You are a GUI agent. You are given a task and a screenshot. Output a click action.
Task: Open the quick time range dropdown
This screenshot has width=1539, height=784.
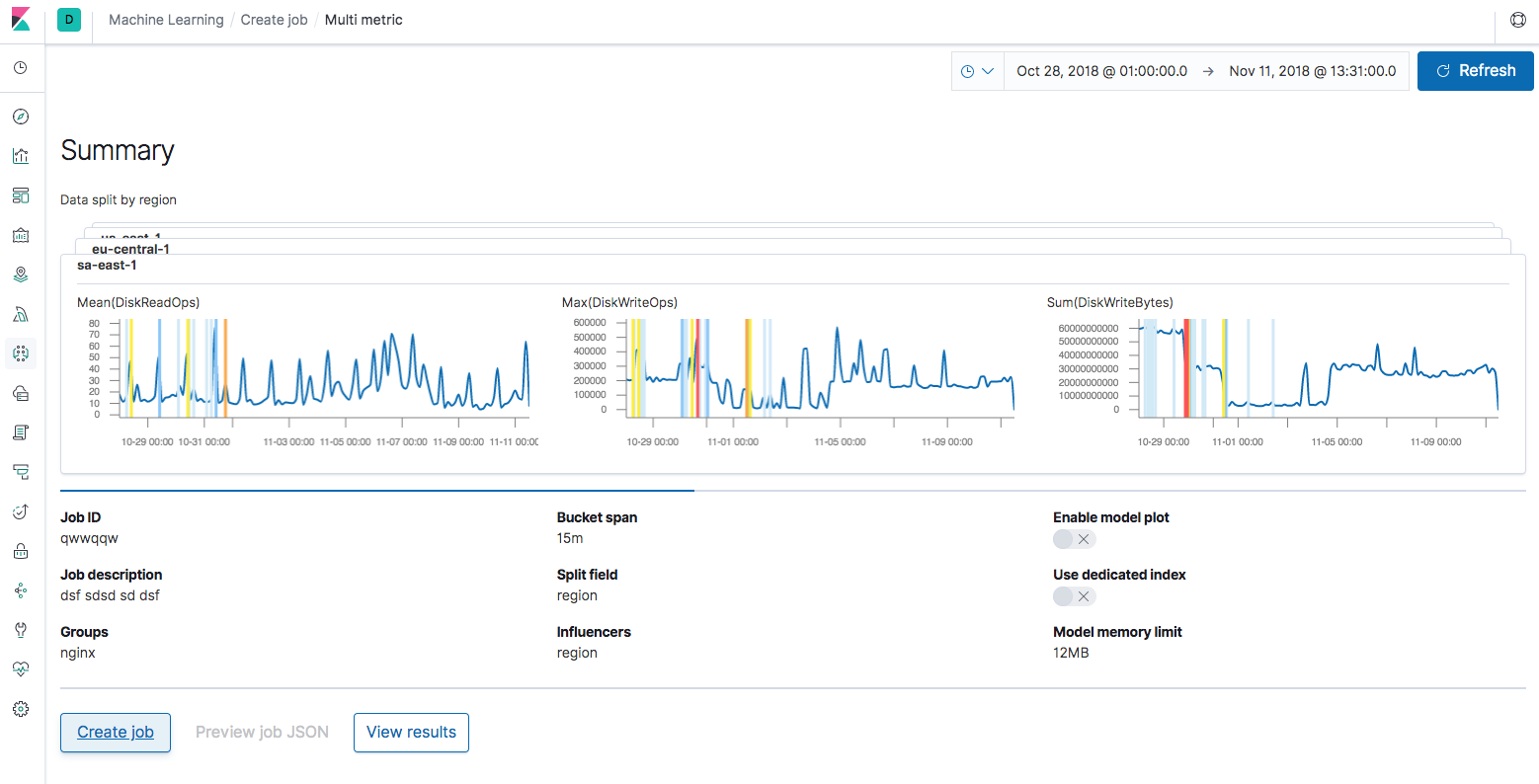pyautogui.click(x=978, y=71)
